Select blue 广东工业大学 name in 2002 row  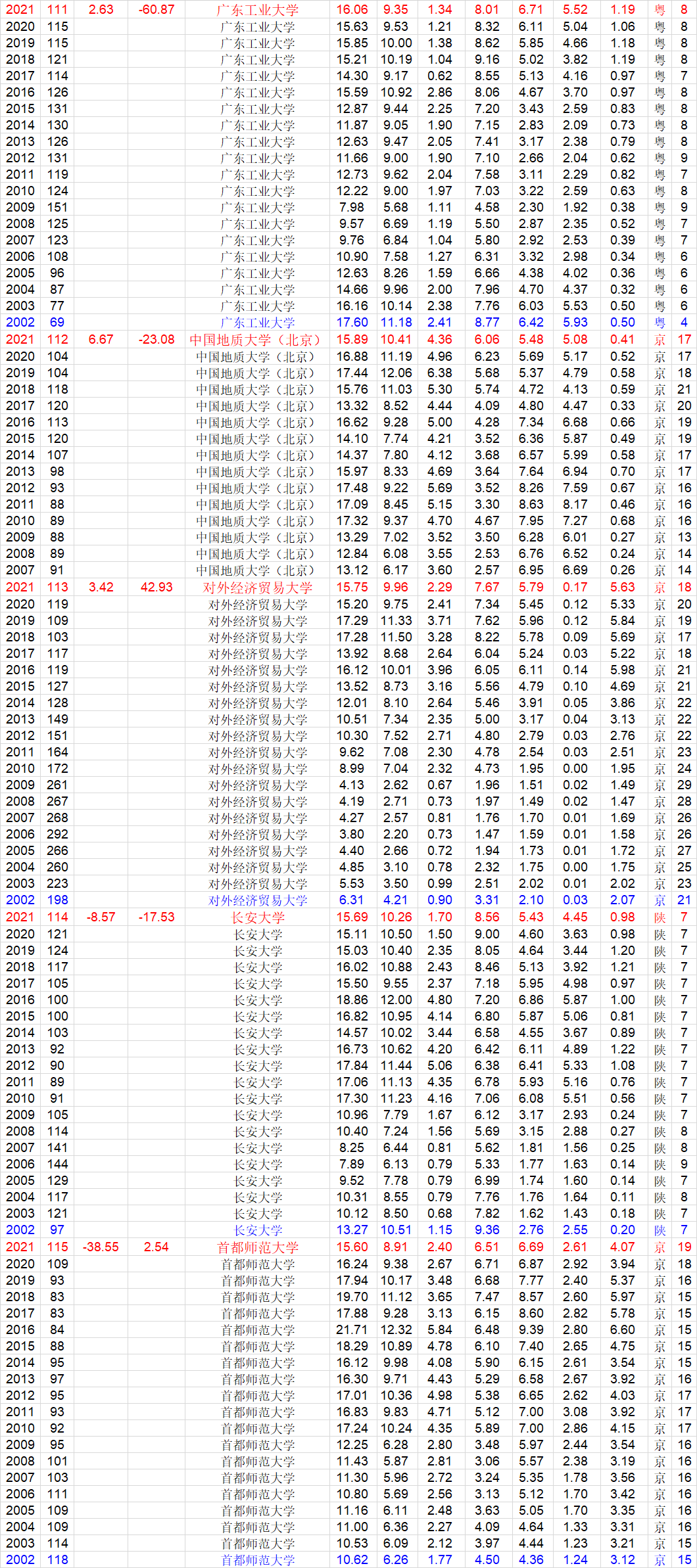pos(257,323)
